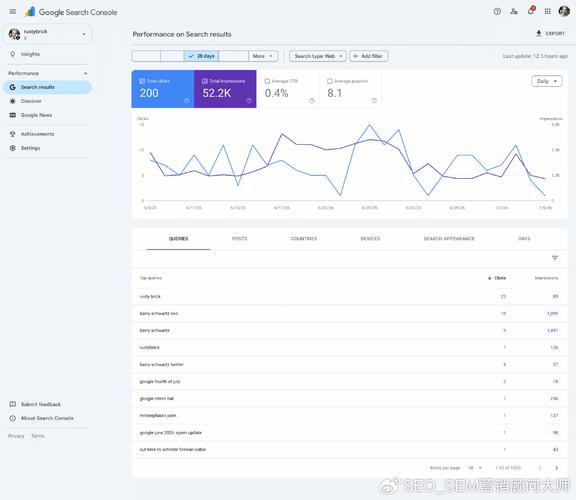This screenshot has width=576, height=500.
Task: Enable the Average CTR checkbox
Action: [x=267, y=81]
